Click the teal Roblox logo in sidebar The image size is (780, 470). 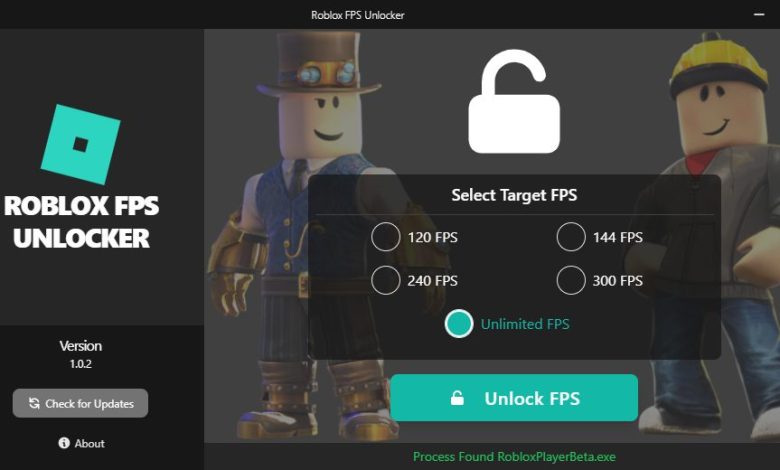click(81, 145)
